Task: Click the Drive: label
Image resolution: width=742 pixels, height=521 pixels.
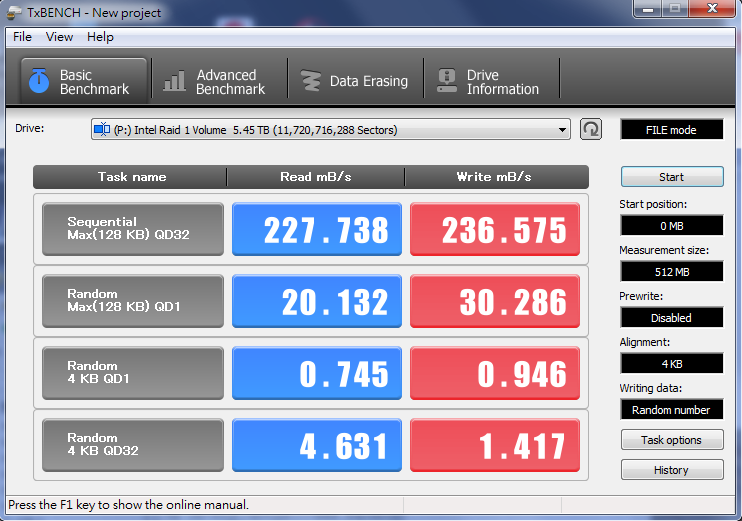Action: coord(30,128)
